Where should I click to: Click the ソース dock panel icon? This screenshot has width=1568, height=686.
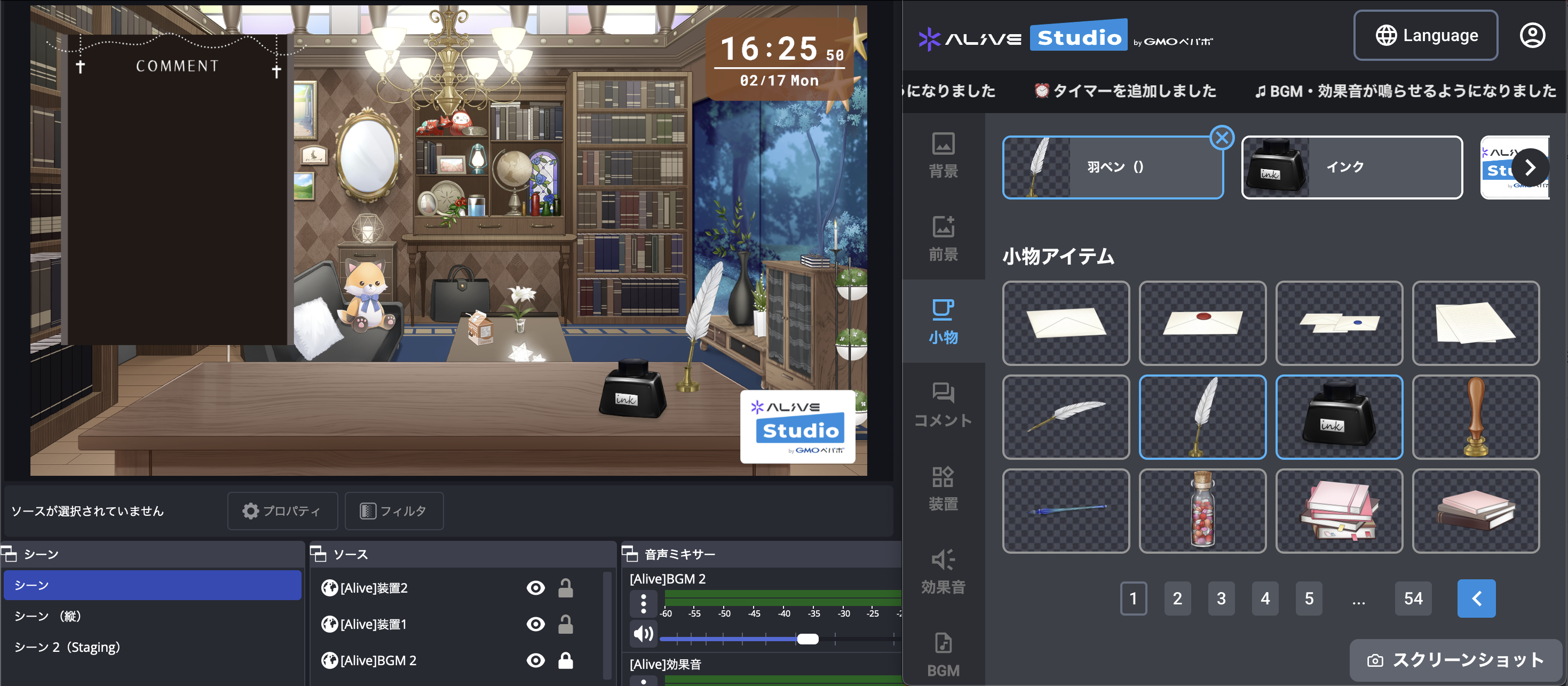click(x=318, y=554)
